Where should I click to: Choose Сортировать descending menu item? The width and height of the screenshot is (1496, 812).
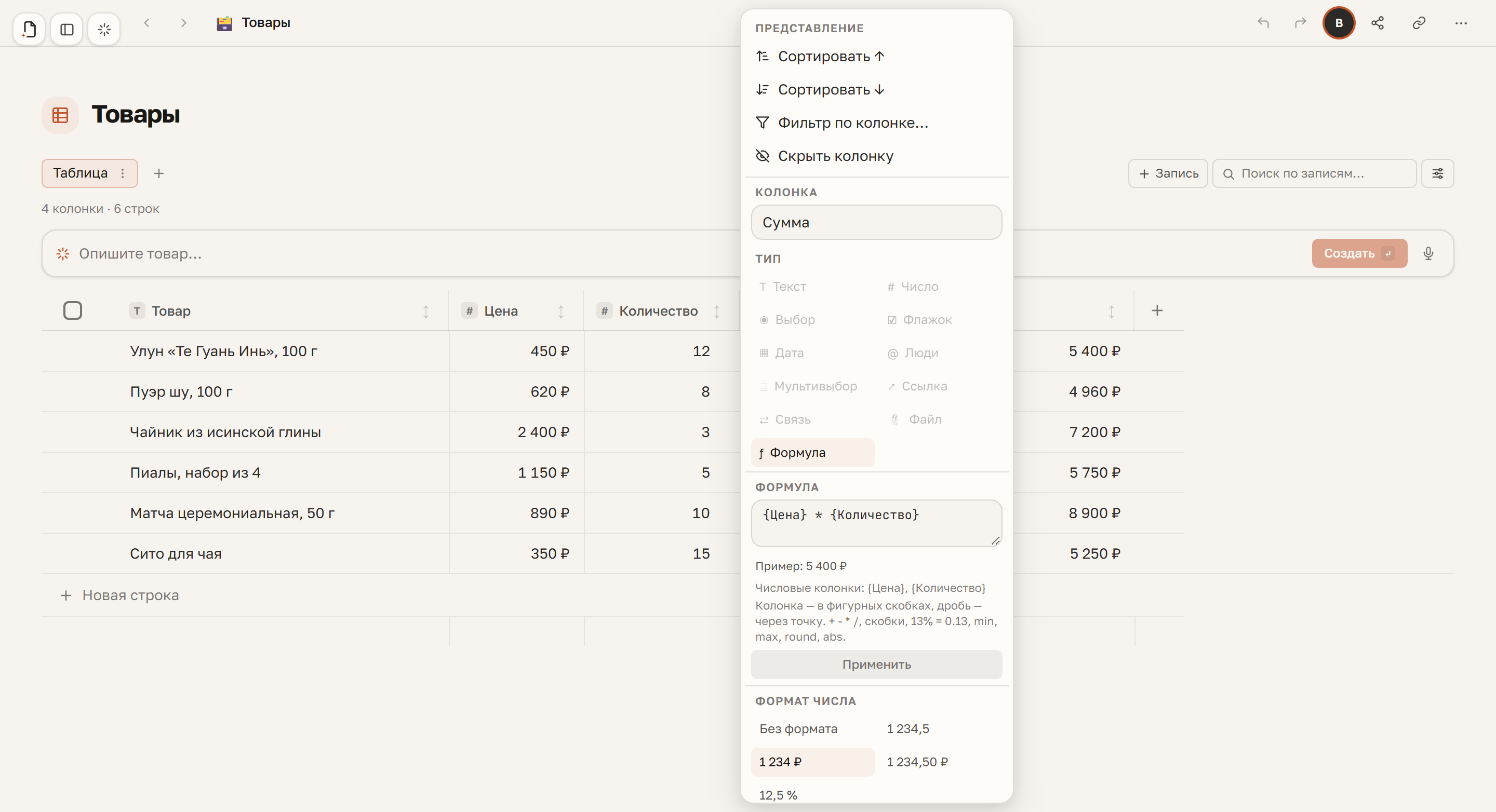coord(876,89)
